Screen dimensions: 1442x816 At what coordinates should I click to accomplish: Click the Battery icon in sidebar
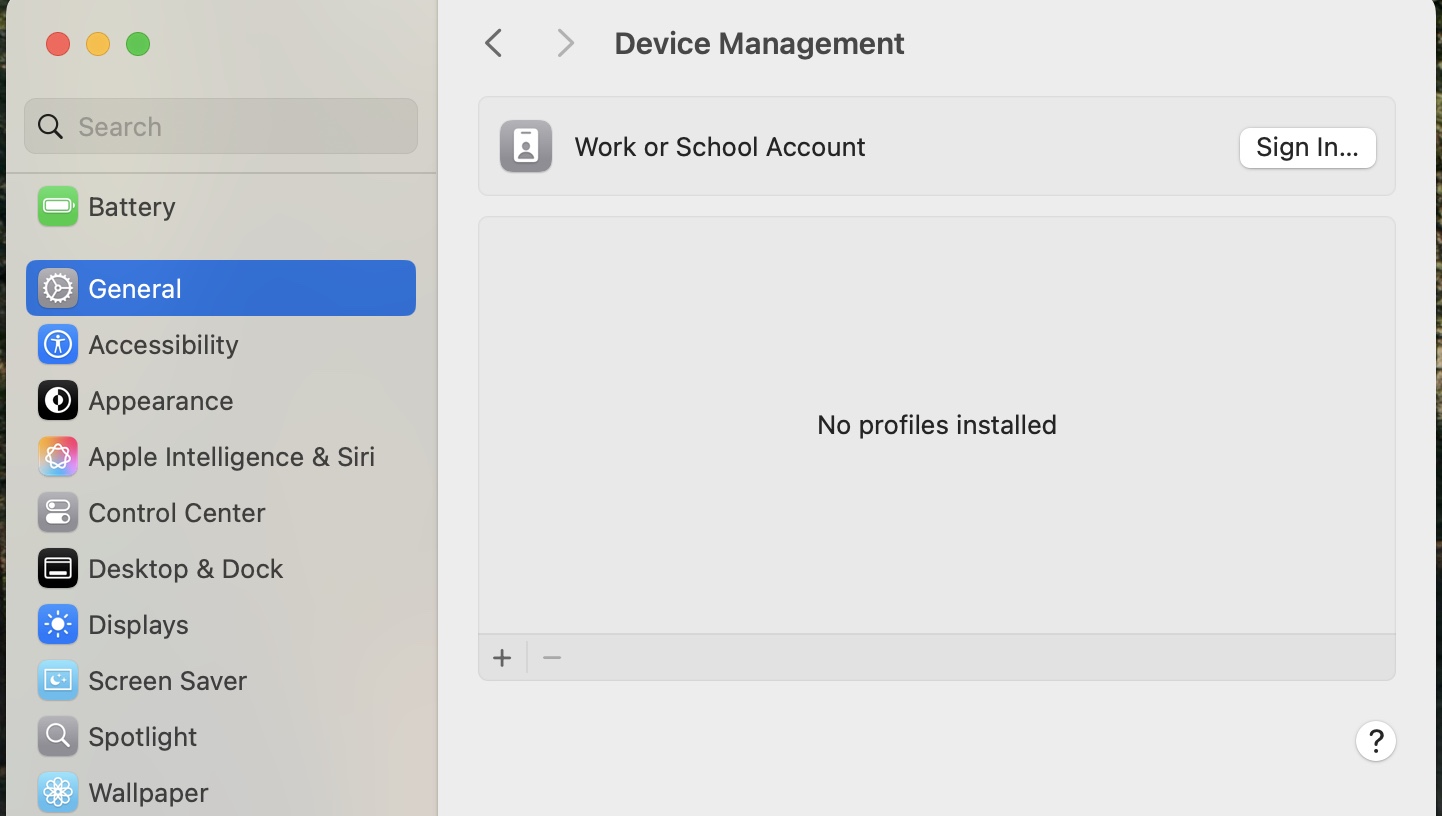tap(58, 206)
